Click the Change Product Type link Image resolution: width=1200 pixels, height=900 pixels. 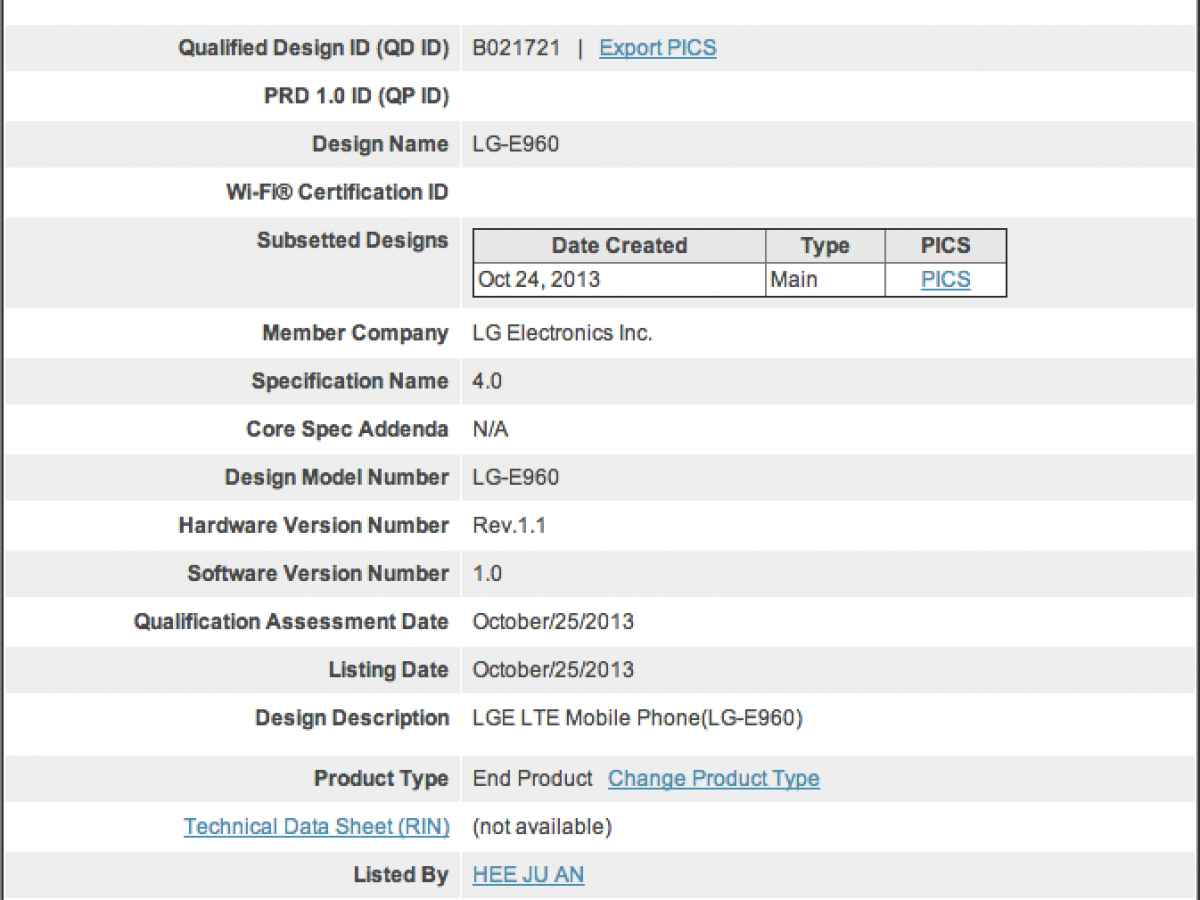(x=713, y=778)
